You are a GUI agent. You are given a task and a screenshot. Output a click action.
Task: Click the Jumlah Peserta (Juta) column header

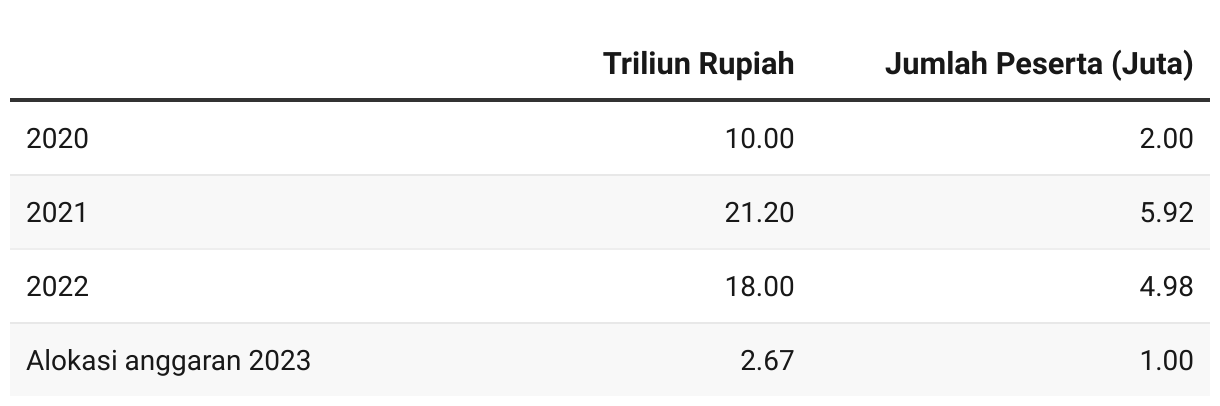point(1039,64)
